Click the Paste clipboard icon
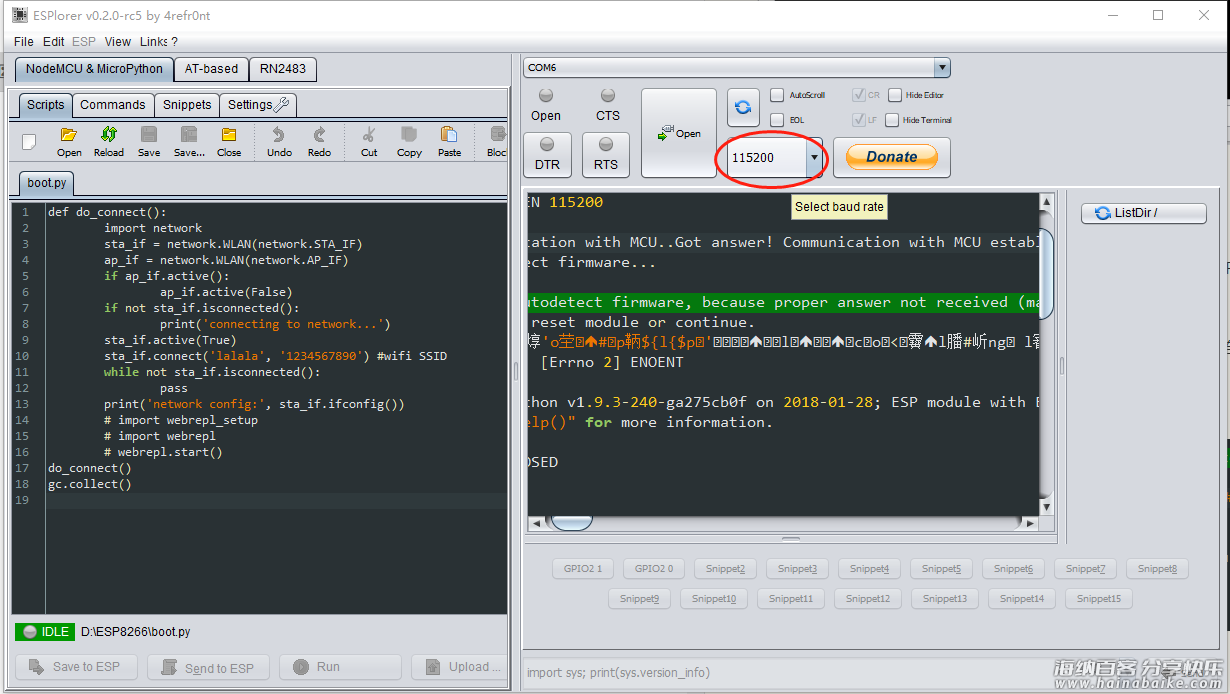 [x=449, y=141]
